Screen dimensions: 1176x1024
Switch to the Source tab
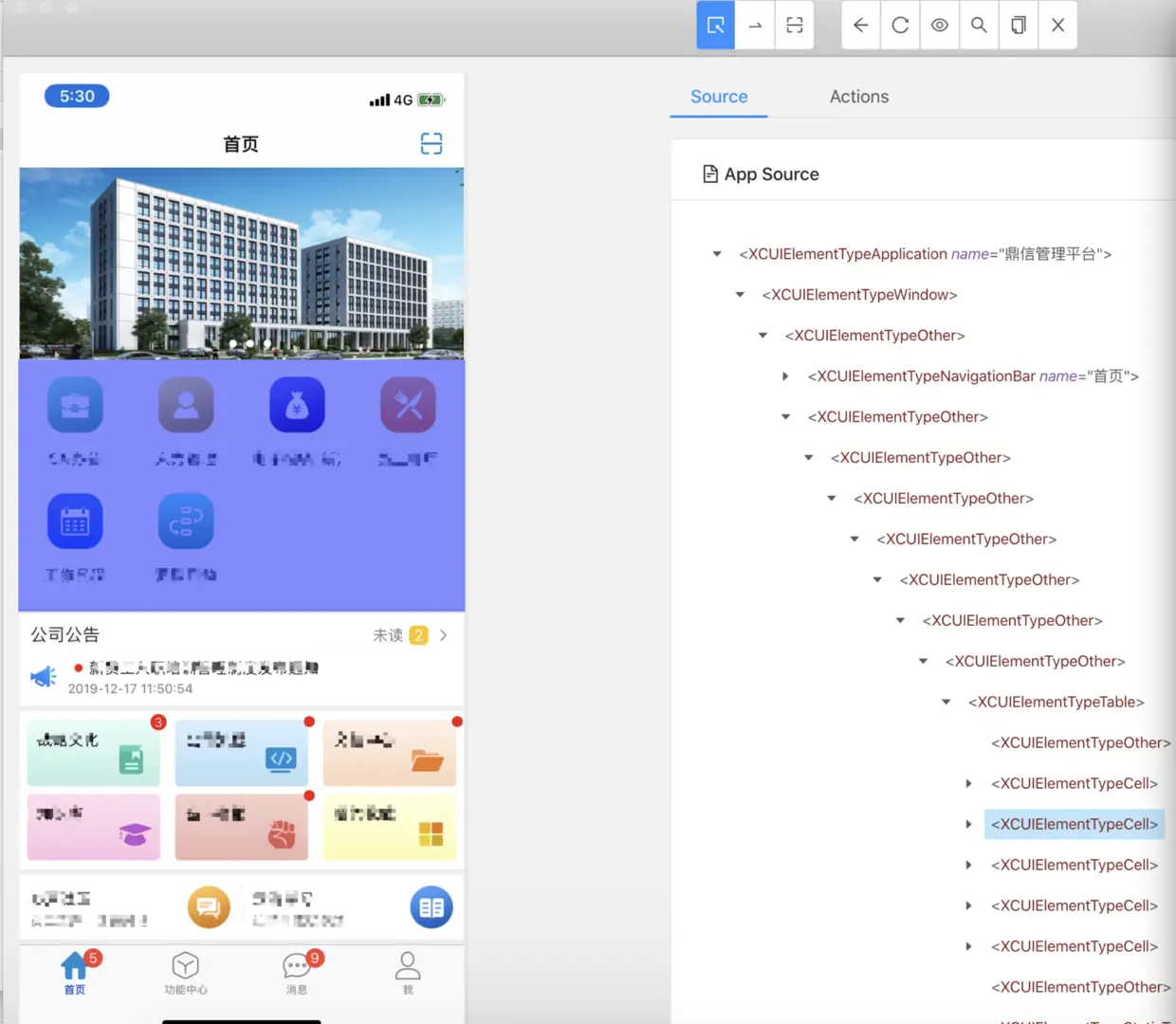click(x=719, y=97)
